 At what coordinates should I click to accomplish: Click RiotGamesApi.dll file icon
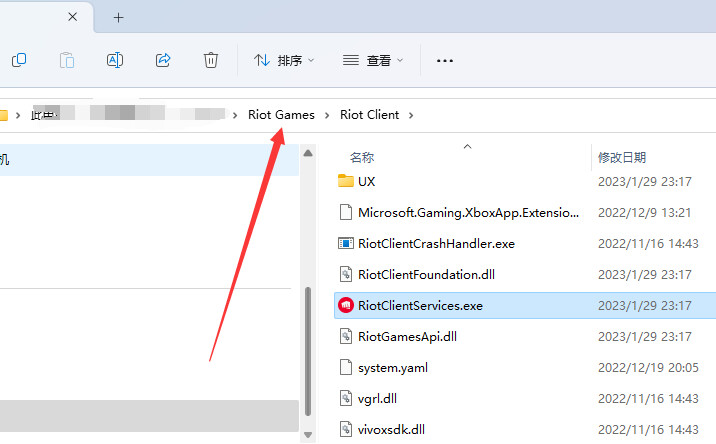pyautogui.click(x=346, y=337)
